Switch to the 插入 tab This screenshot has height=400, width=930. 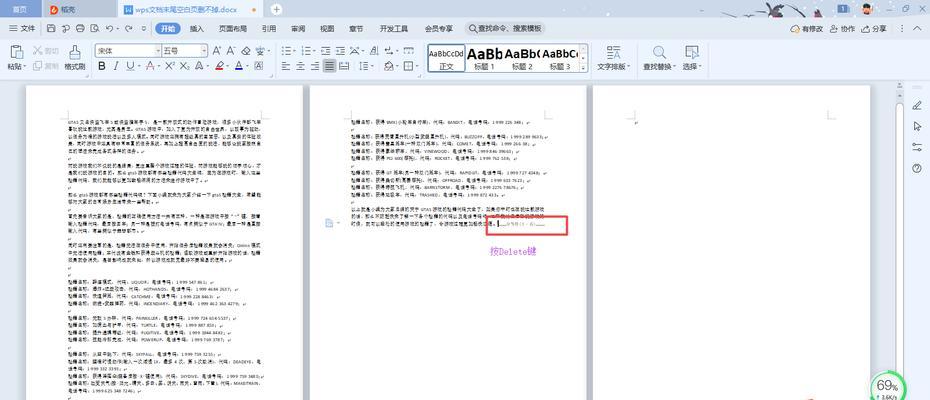197,28
